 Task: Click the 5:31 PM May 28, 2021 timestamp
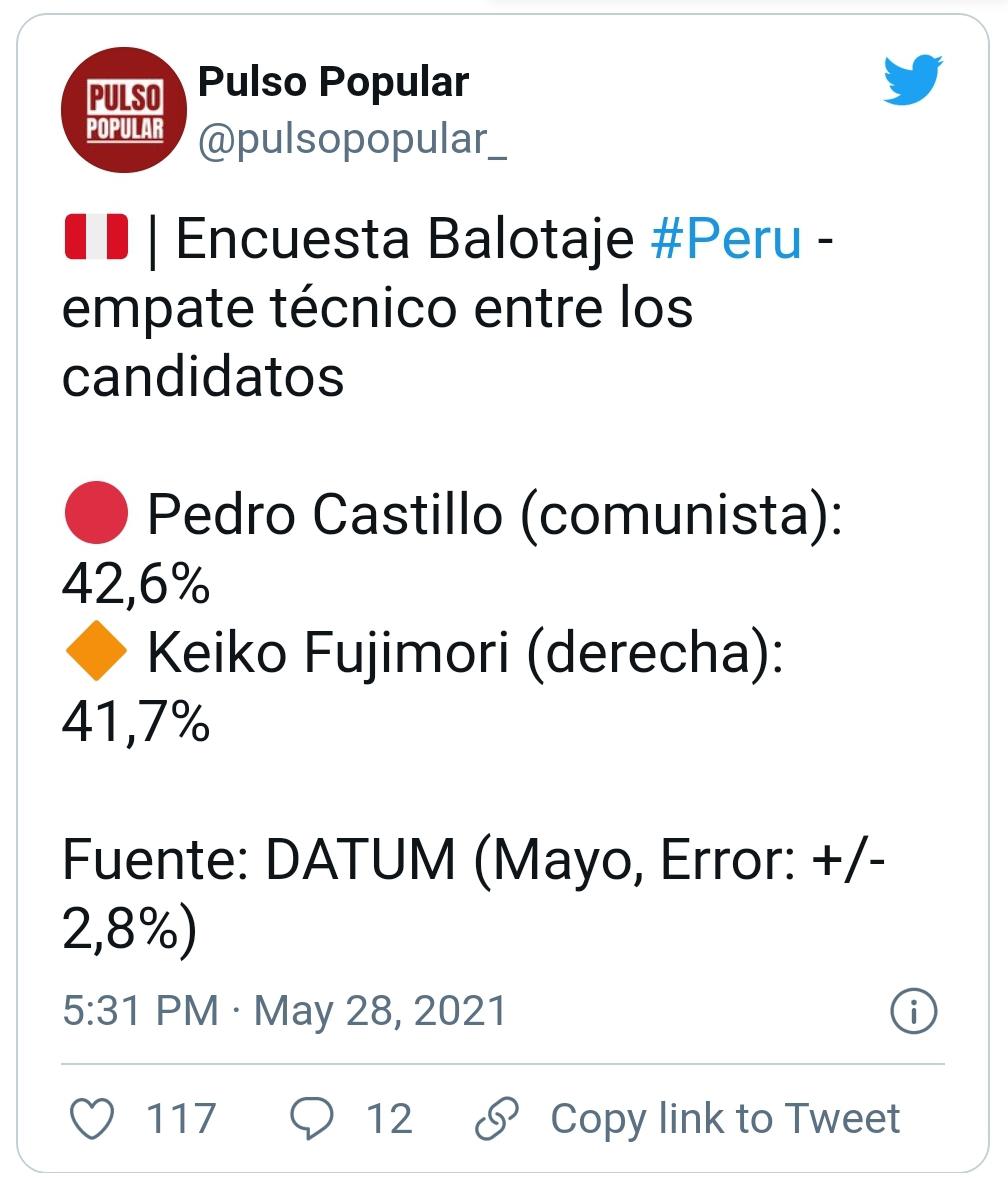click(x=284, y=1011)
